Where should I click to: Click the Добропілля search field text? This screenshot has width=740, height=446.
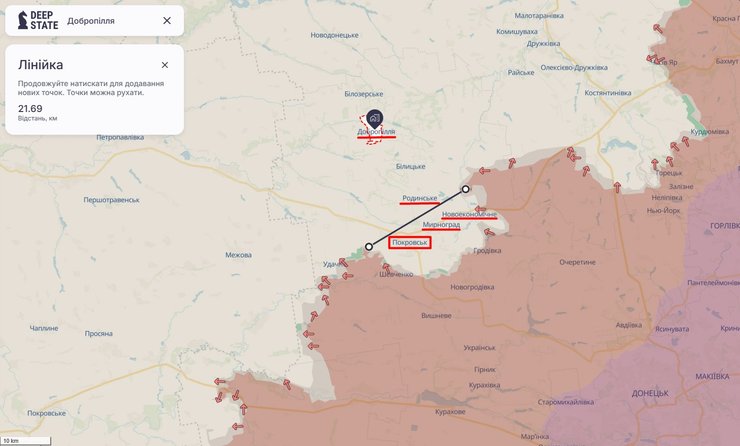tap(91, 21)
